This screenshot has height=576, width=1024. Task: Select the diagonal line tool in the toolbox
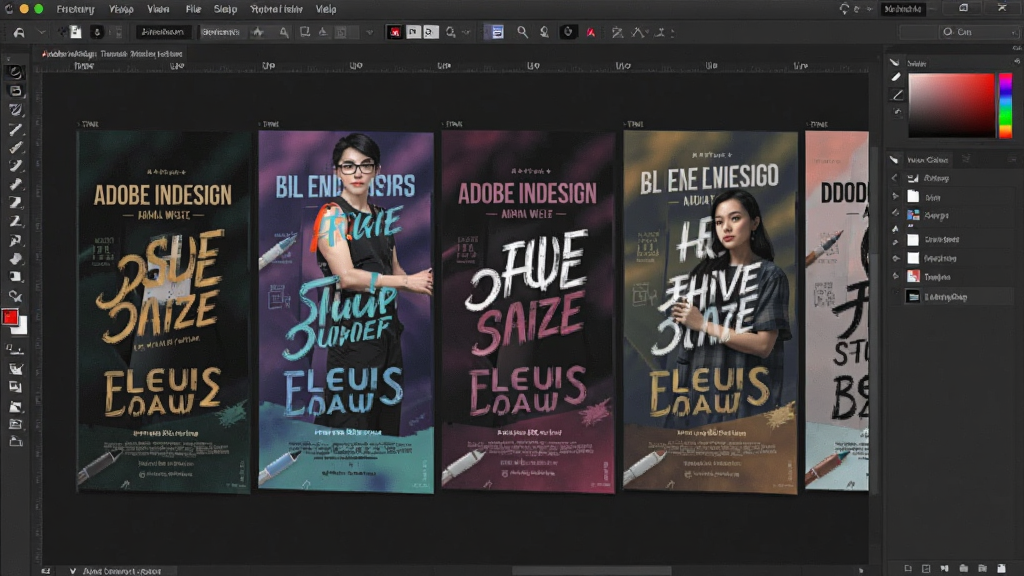(16, 129)
